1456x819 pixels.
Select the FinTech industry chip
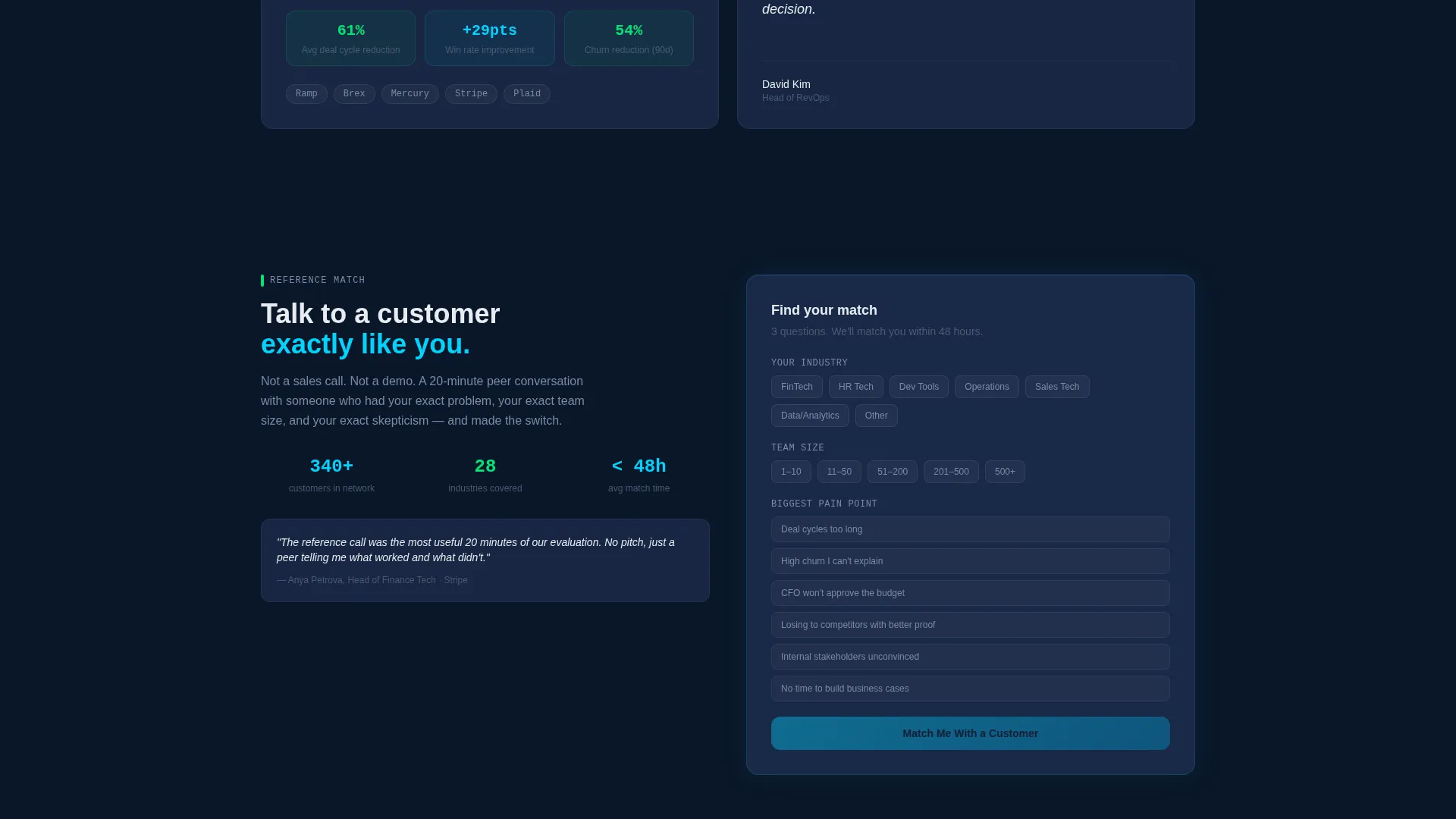point(796,387)
